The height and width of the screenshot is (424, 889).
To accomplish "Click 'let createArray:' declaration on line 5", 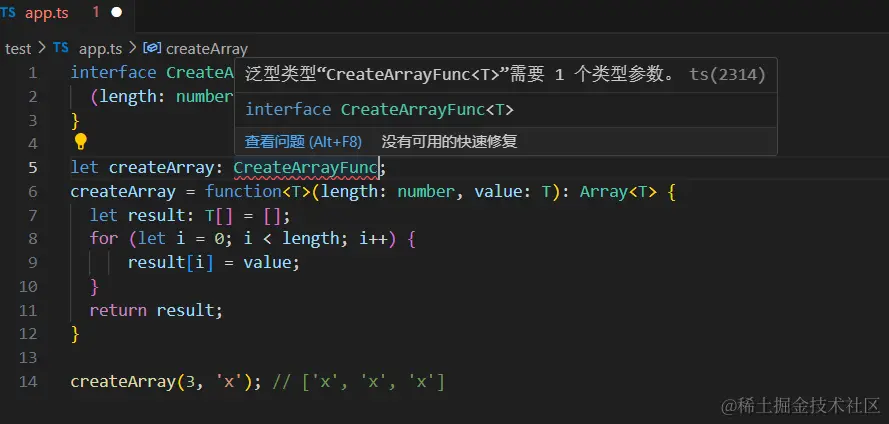I will click(147, 168).
